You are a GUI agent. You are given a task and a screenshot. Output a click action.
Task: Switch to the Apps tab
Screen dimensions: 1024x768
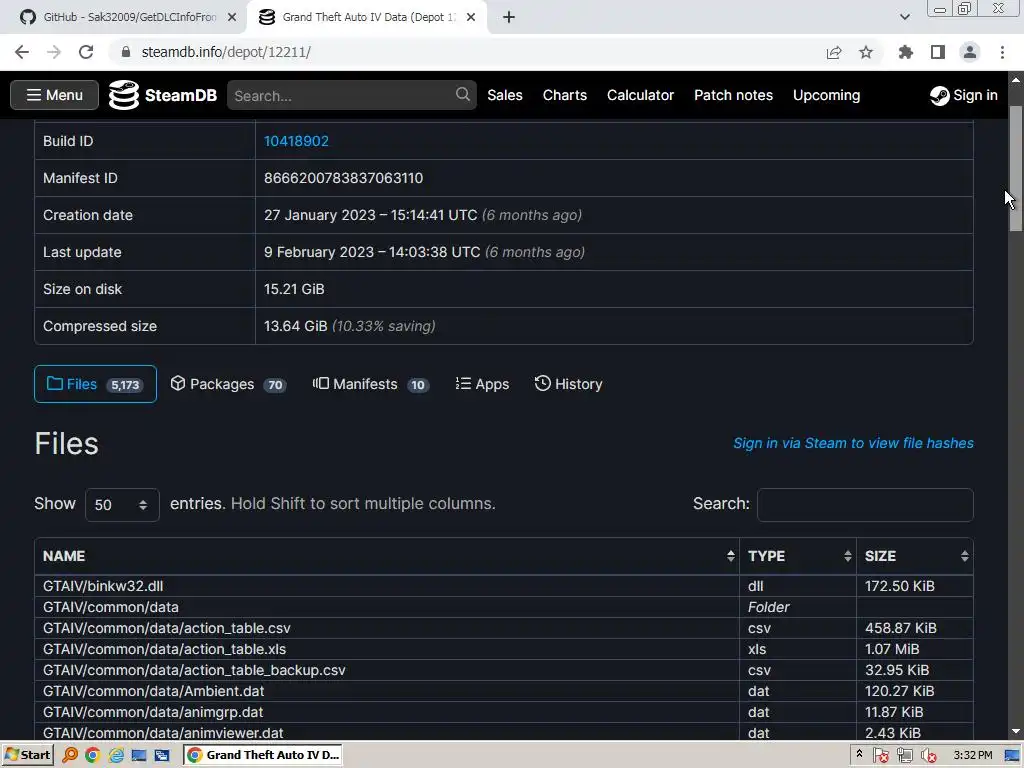pos(482,384)
